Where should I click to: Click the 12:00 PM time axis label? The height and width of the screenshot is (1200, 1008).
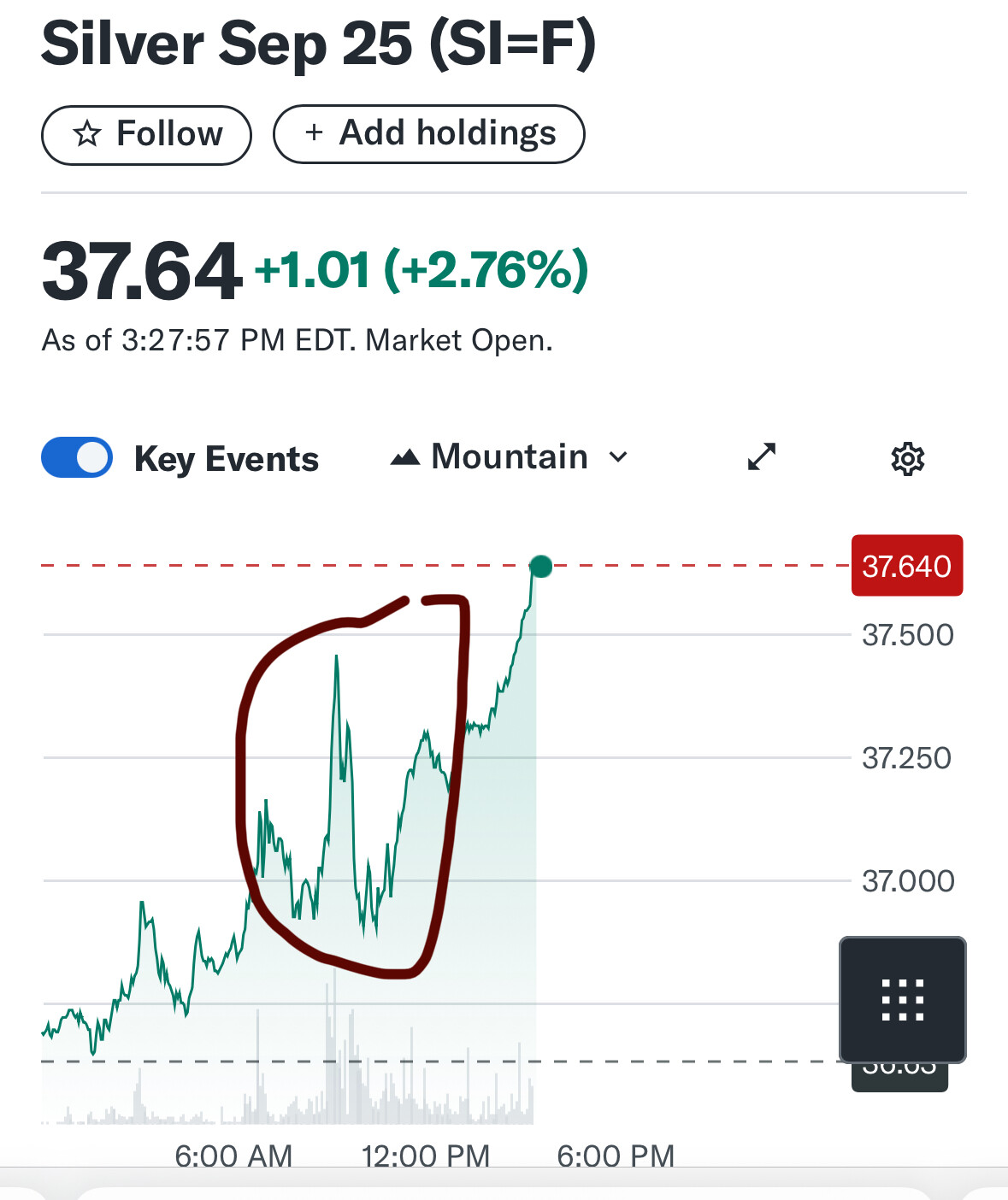426,1156
